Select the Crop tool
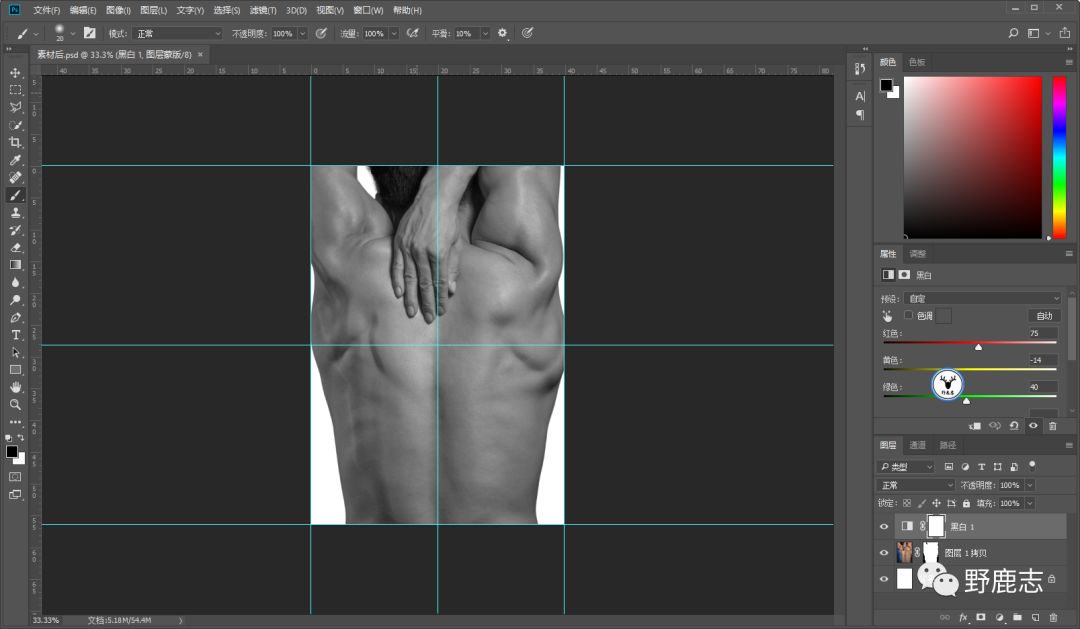Screen dimensions: 1080x629 coord(15,142)
